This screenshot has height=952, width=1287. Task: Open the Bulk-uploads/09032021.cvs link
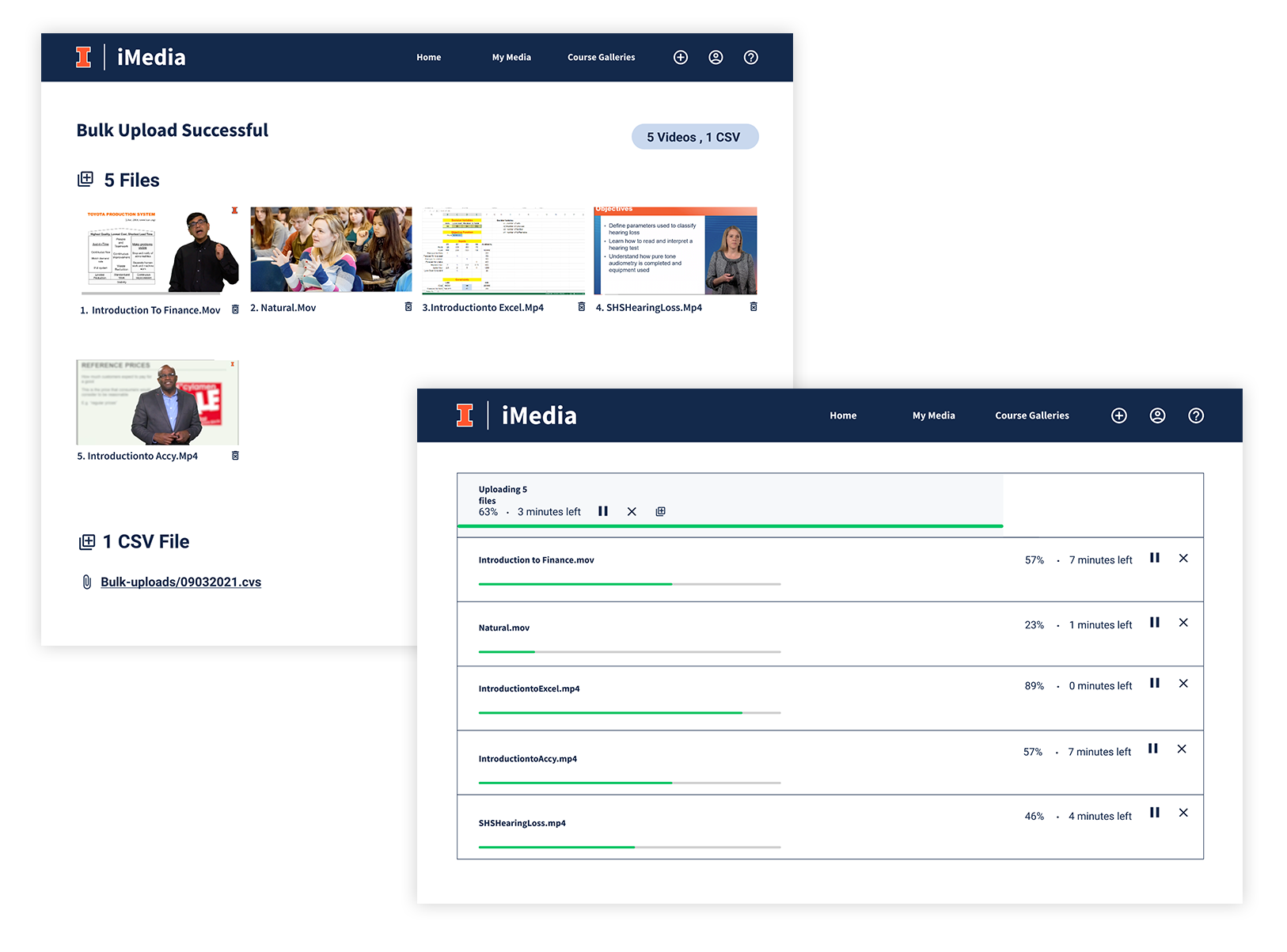click(x=180, y=582)
